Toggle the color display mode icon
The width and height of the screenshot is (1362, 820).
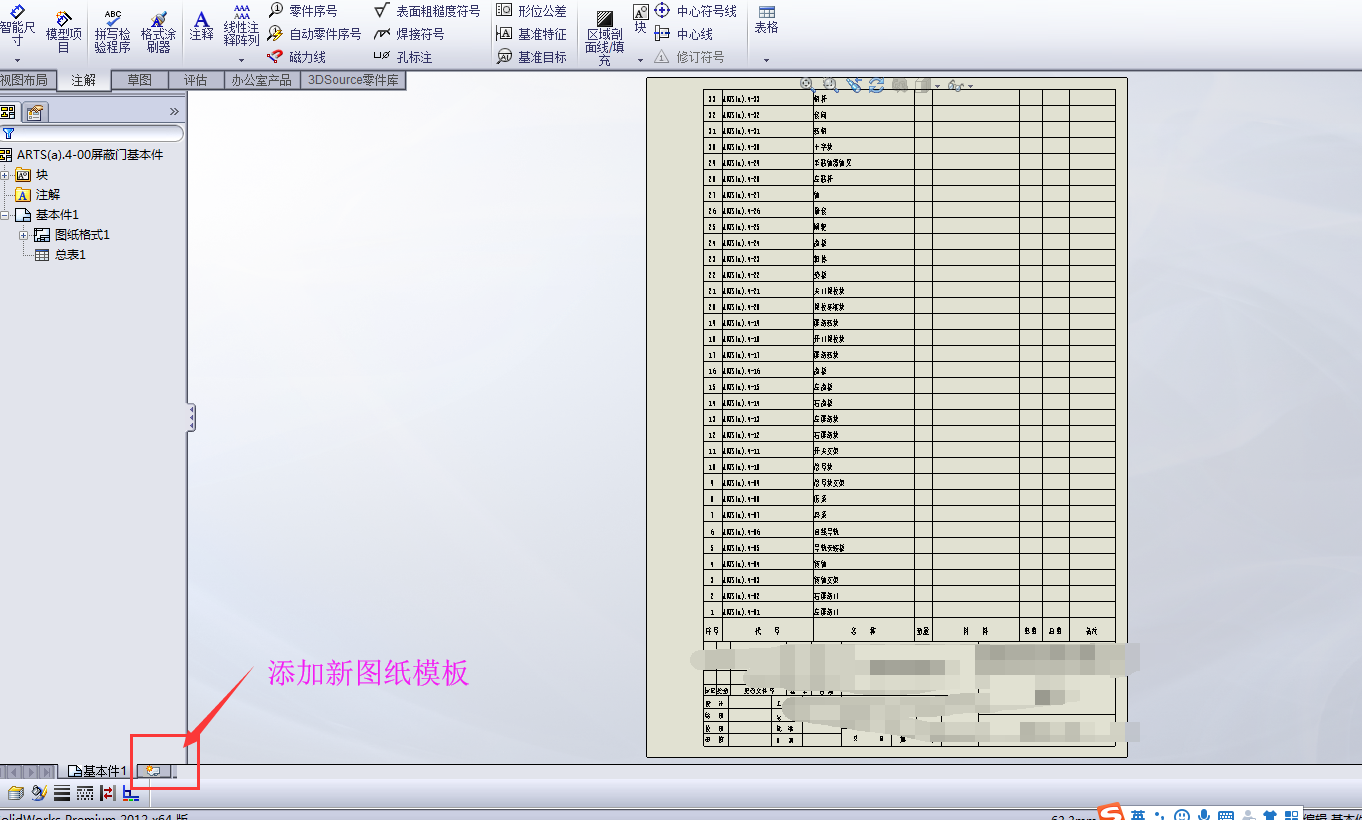[131, 793]
